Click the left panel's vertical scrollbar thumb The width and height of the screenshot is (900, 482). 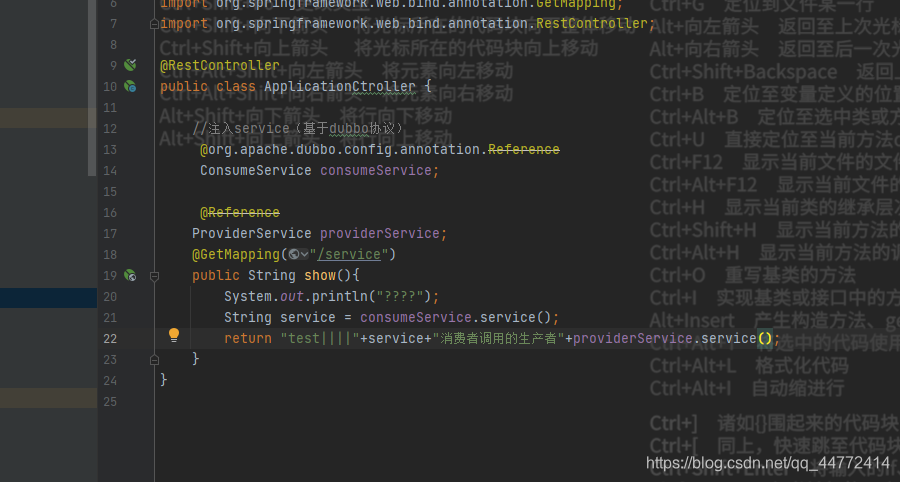[x=92, y=88]
